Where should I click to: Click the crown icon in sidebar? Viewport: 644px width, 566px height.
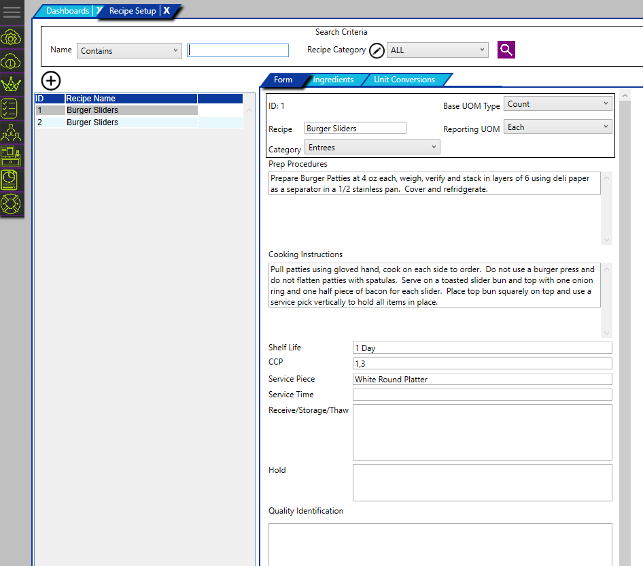pyautogui.click(x=12, y=84)
